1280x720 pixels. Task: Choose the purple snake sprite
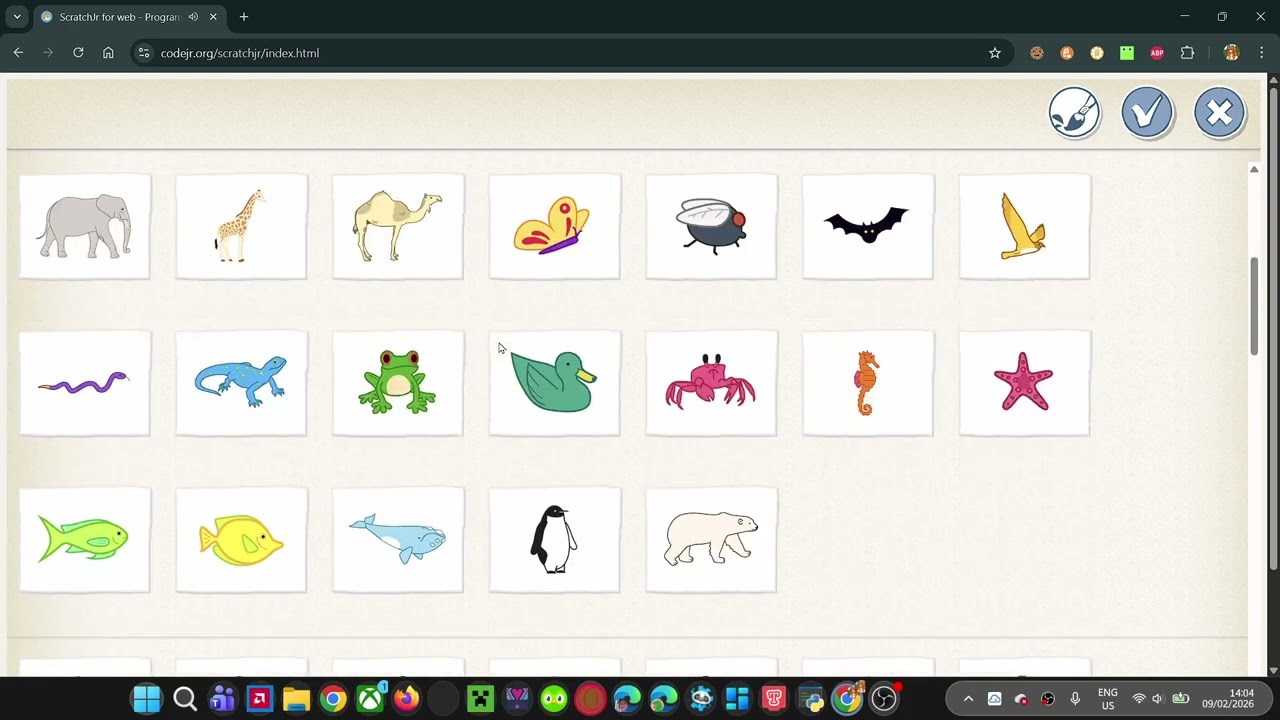[85, 384]
